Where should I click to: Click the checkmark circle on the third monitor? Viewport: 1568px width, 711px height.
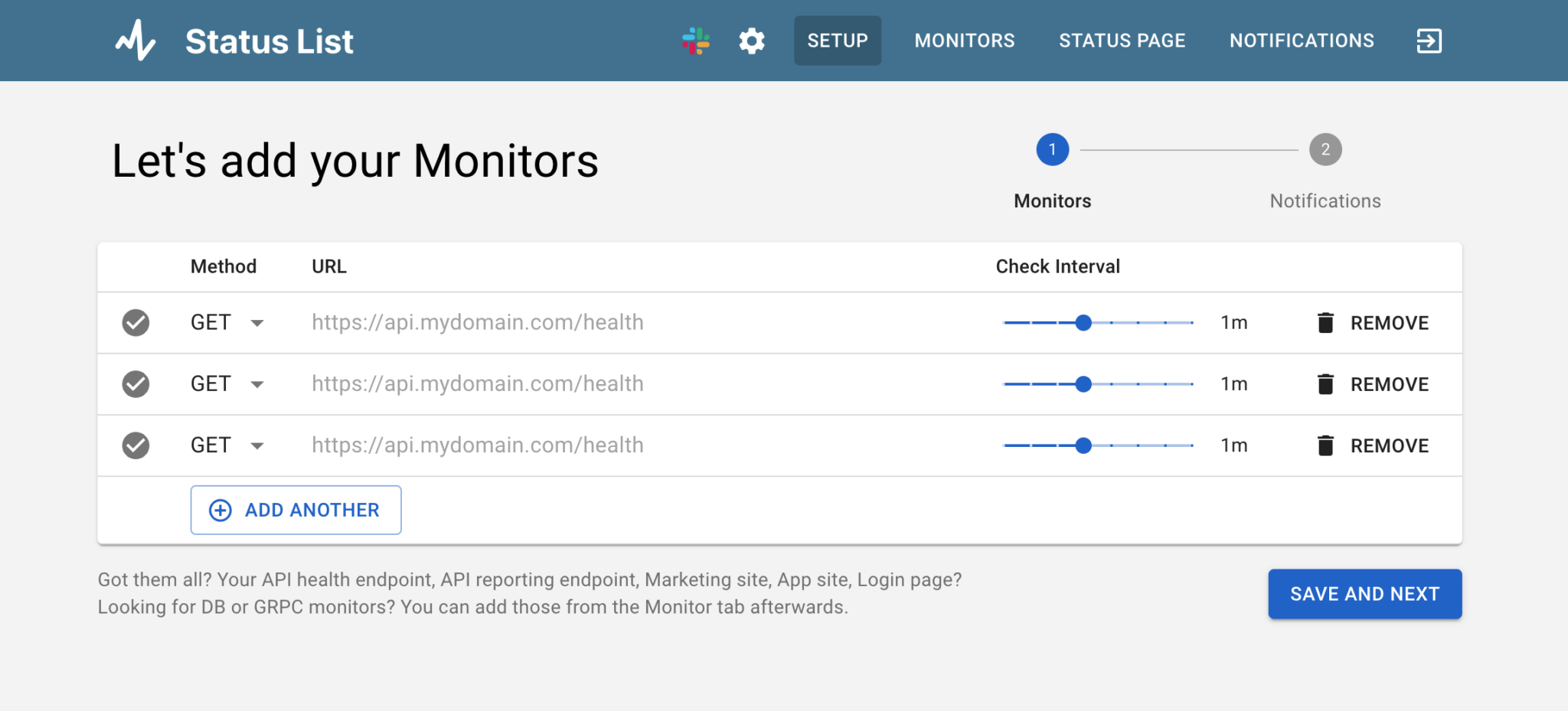point(136,445)
